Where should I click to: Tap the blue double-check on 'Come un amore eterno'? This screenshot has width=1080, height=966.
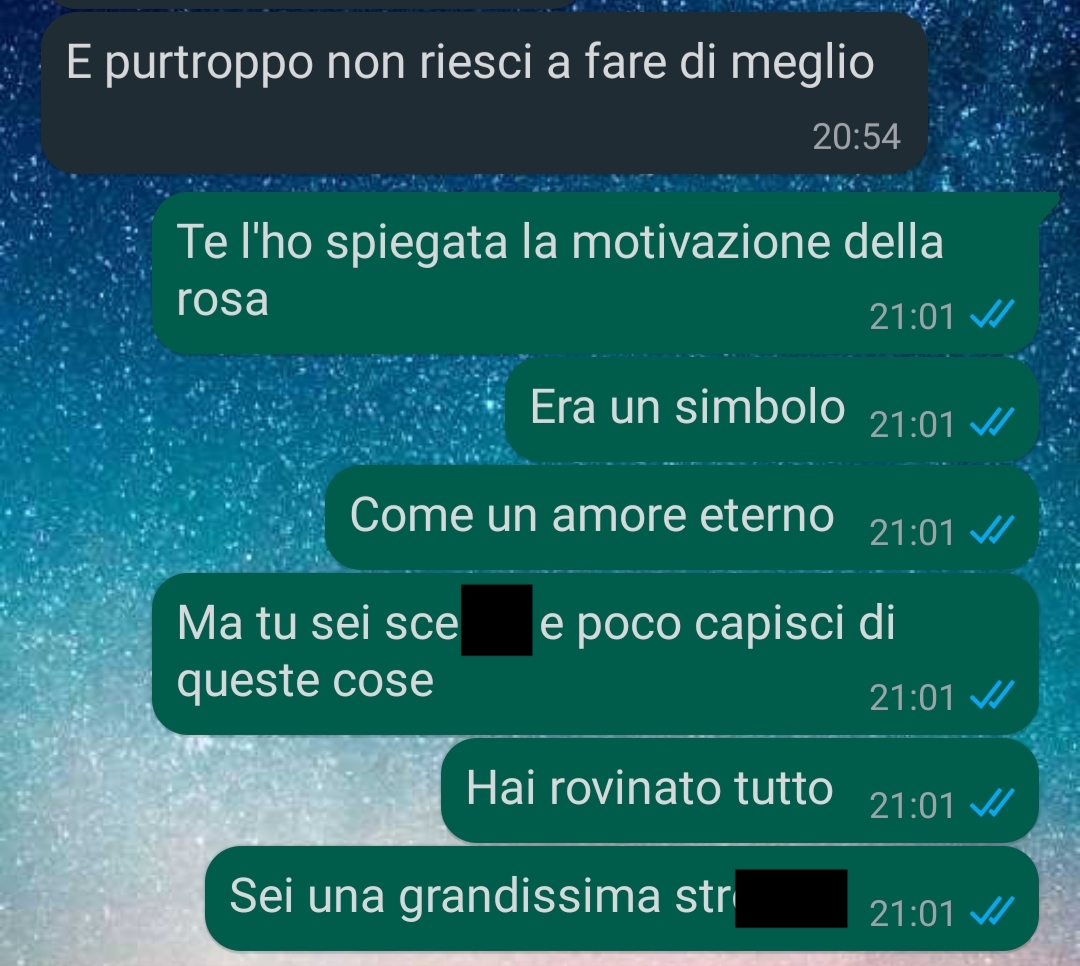click(x=992, y=530)
